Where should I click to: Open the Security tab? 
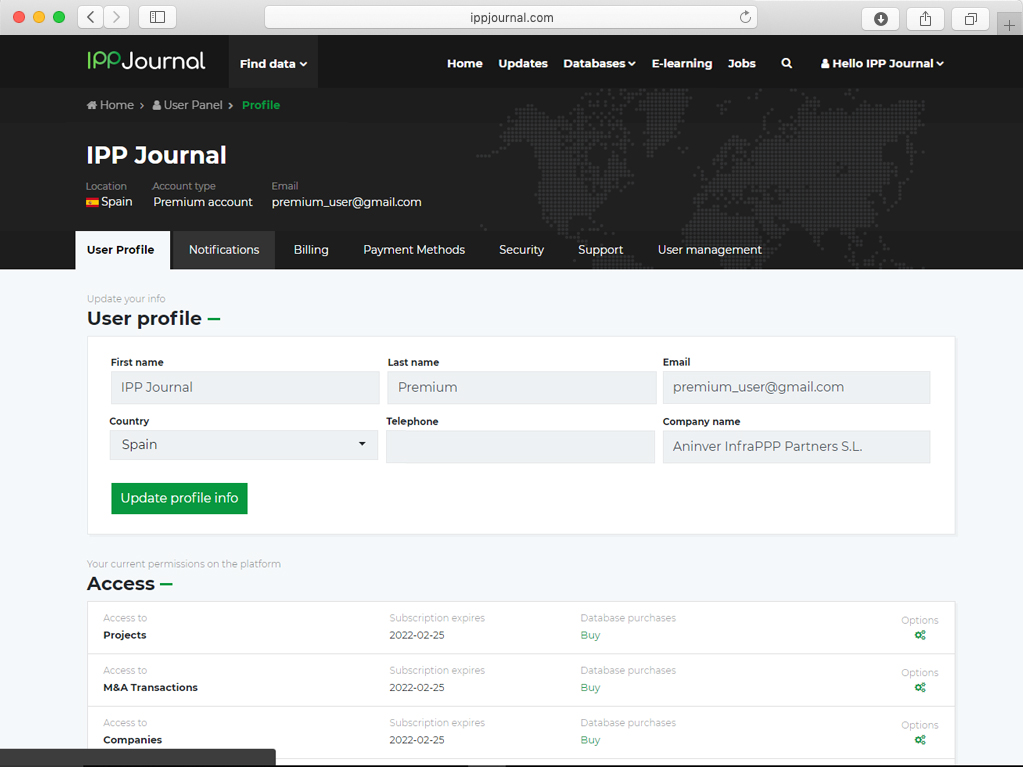[x=521, y=250]
